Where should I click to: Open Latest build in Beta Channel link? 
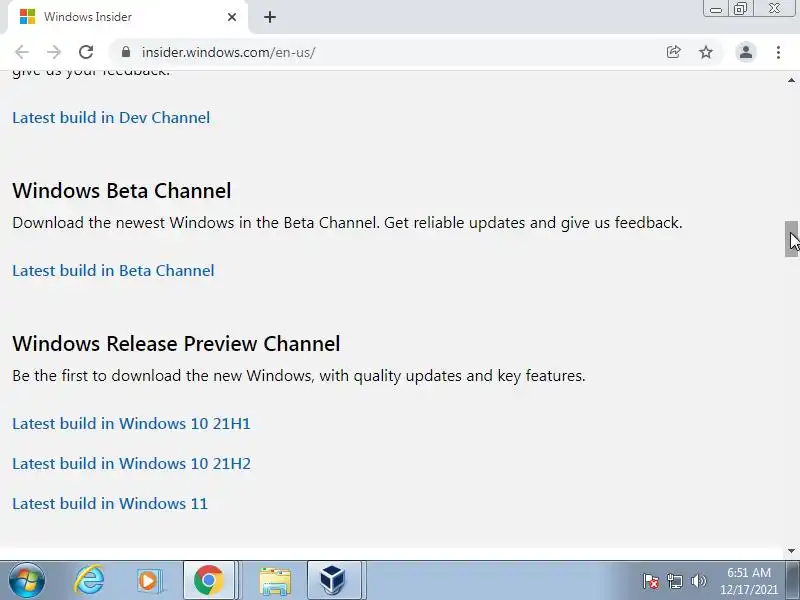[x=113, y=271]
